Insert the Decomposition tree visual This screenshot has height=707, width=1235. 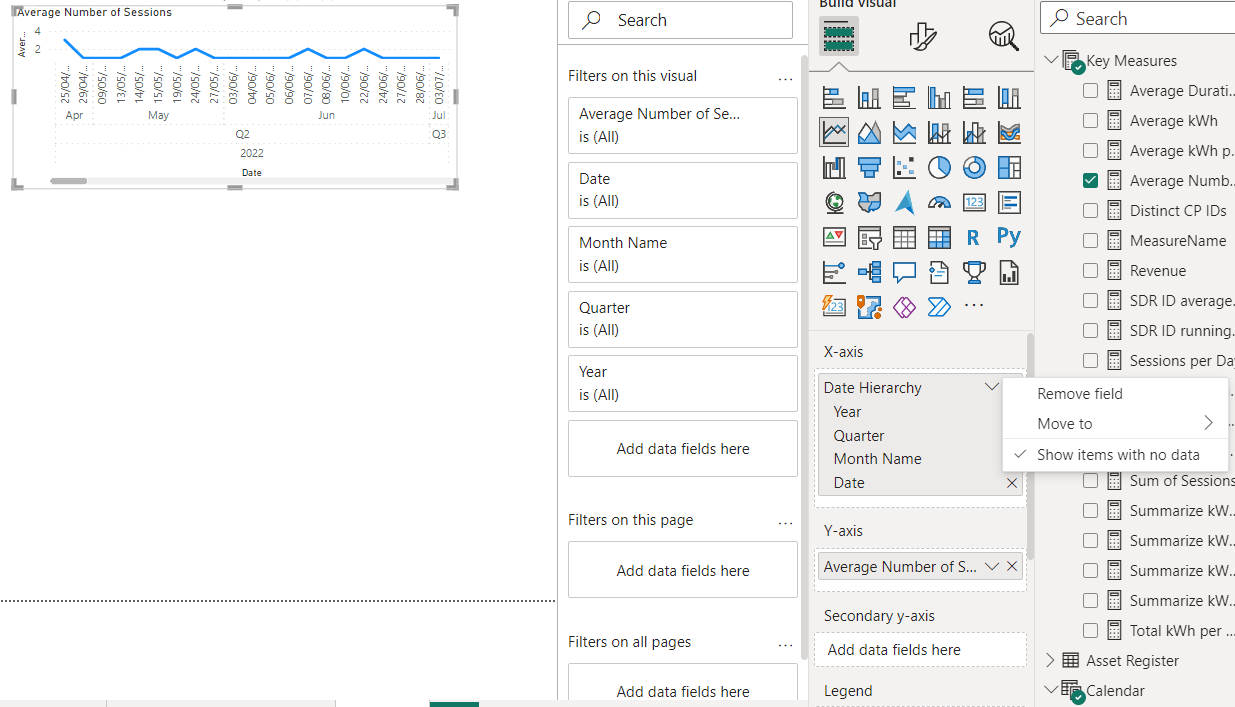pos(869,272)
